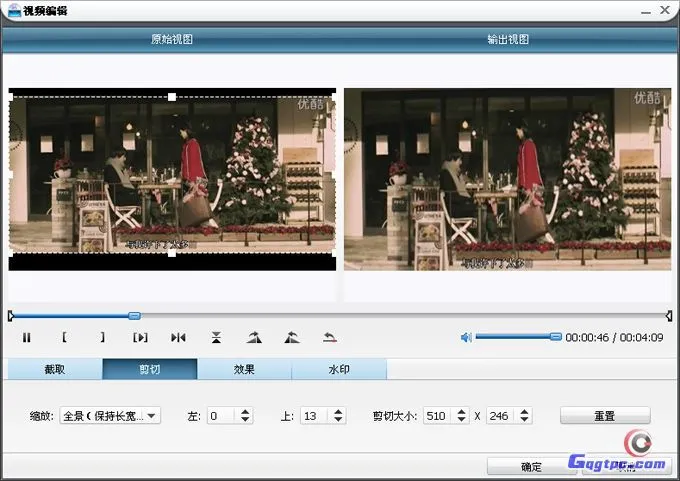Adjust the volume slider
The image size is (680, 481).
coord(555,337)
